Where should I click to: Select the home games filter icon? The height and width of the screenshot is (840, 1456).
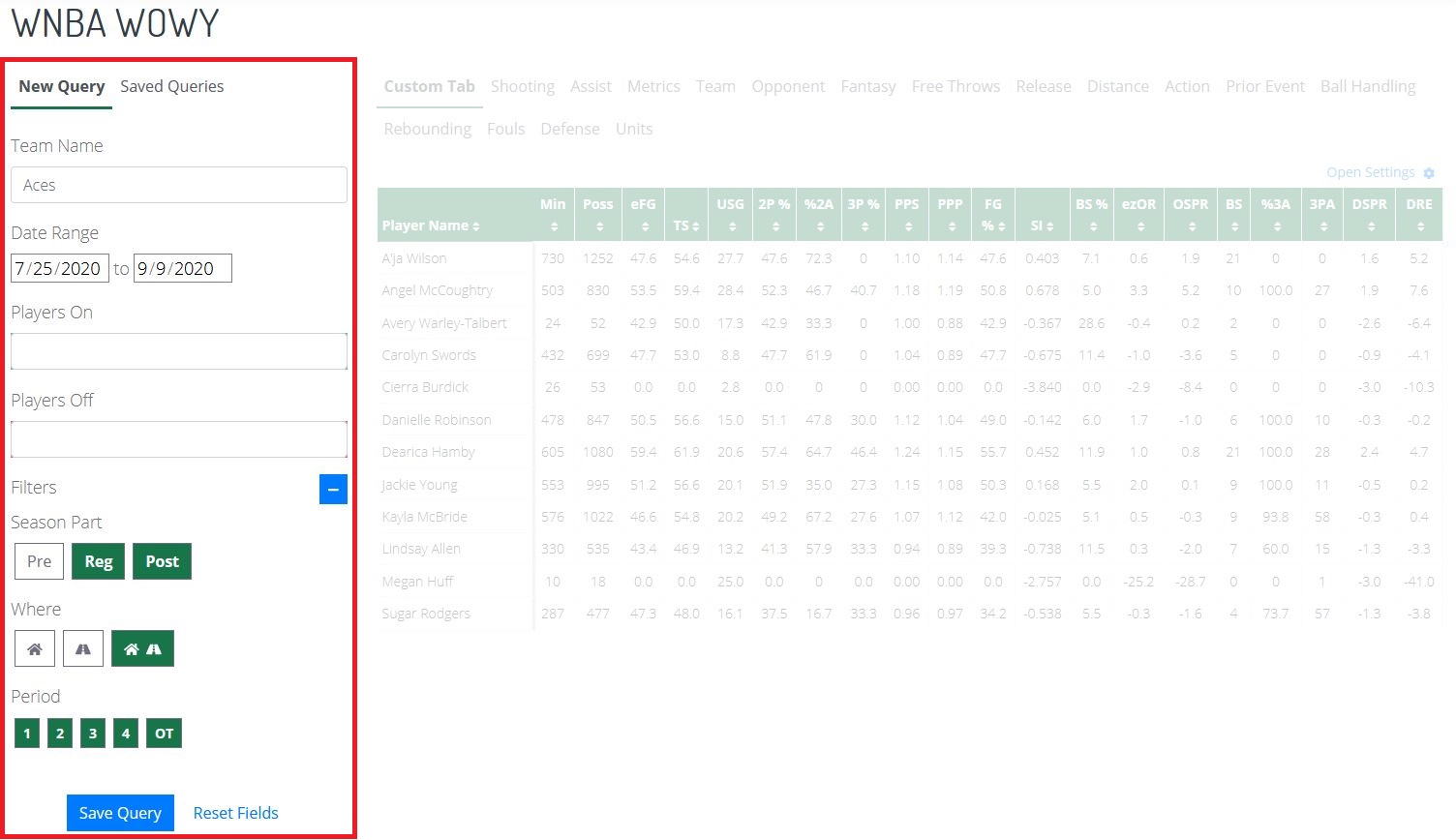pyautogui.click(x=35, y=648)
